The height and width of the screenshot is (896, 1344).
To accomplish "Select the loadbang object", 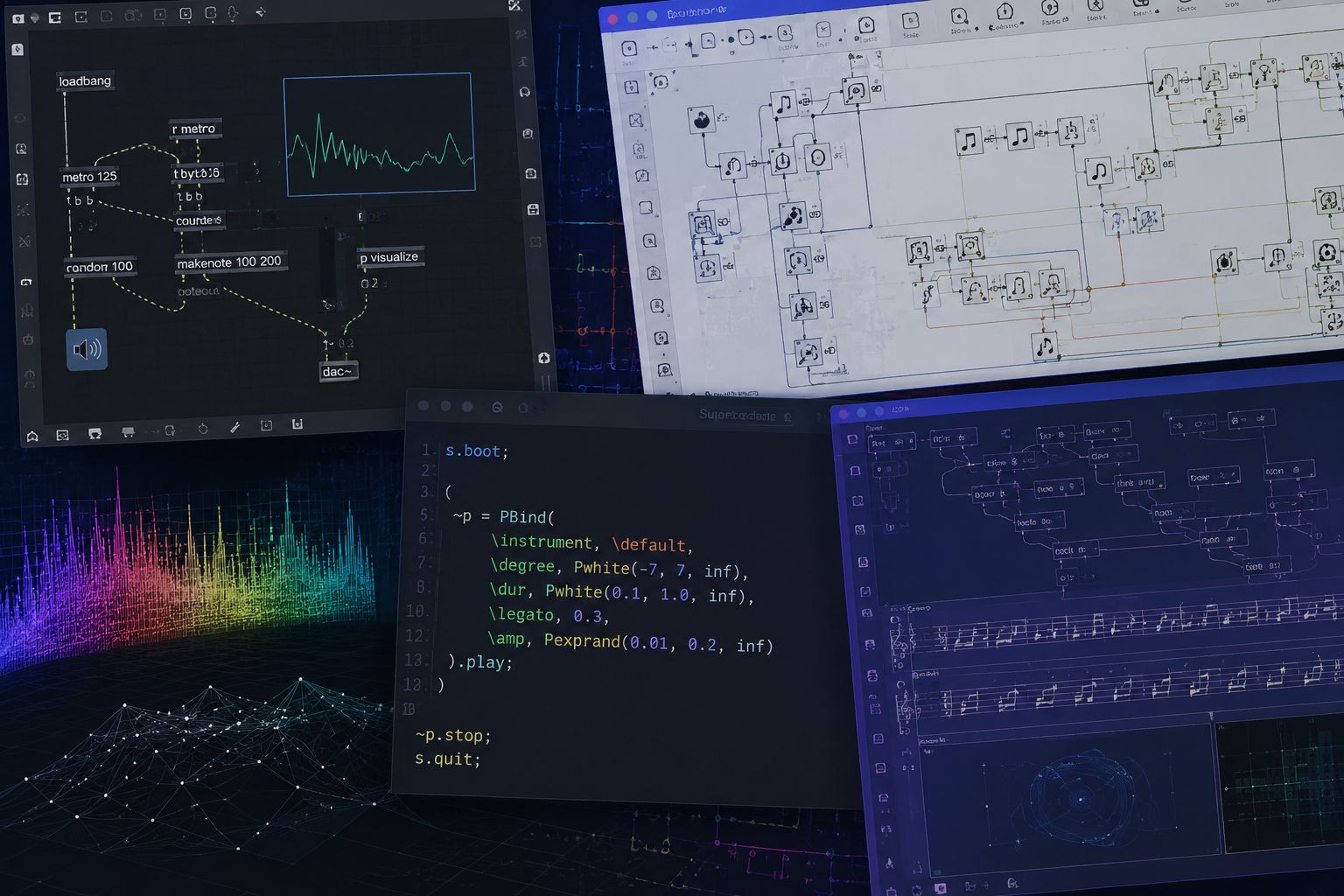I will pyautogui.click(x=85, y=81).
